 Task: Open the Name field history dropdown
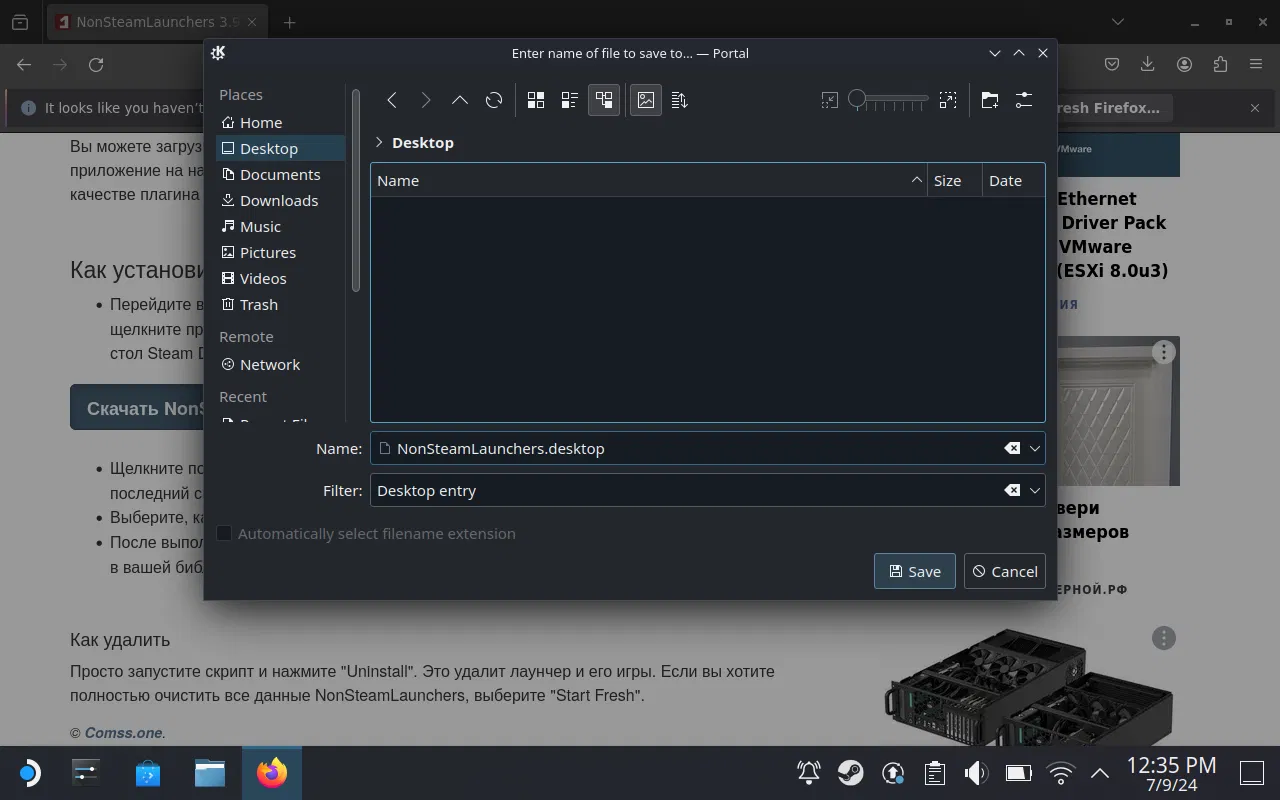pyautogui.click(x=1035, y=448)
